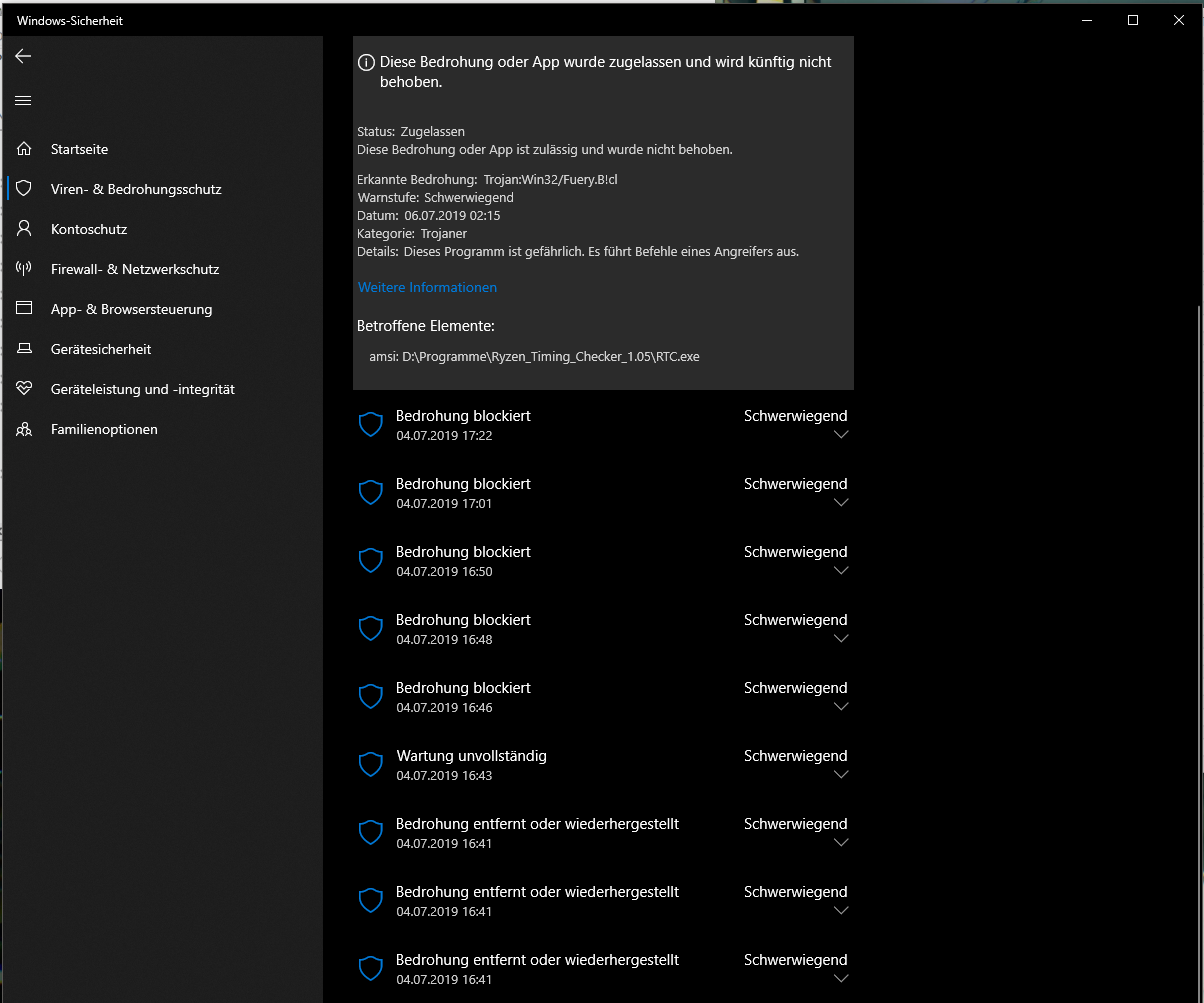Click the affected file path RTC.exe
This screenshot has height=1003, width=1204.
click(x=535, y=356)
